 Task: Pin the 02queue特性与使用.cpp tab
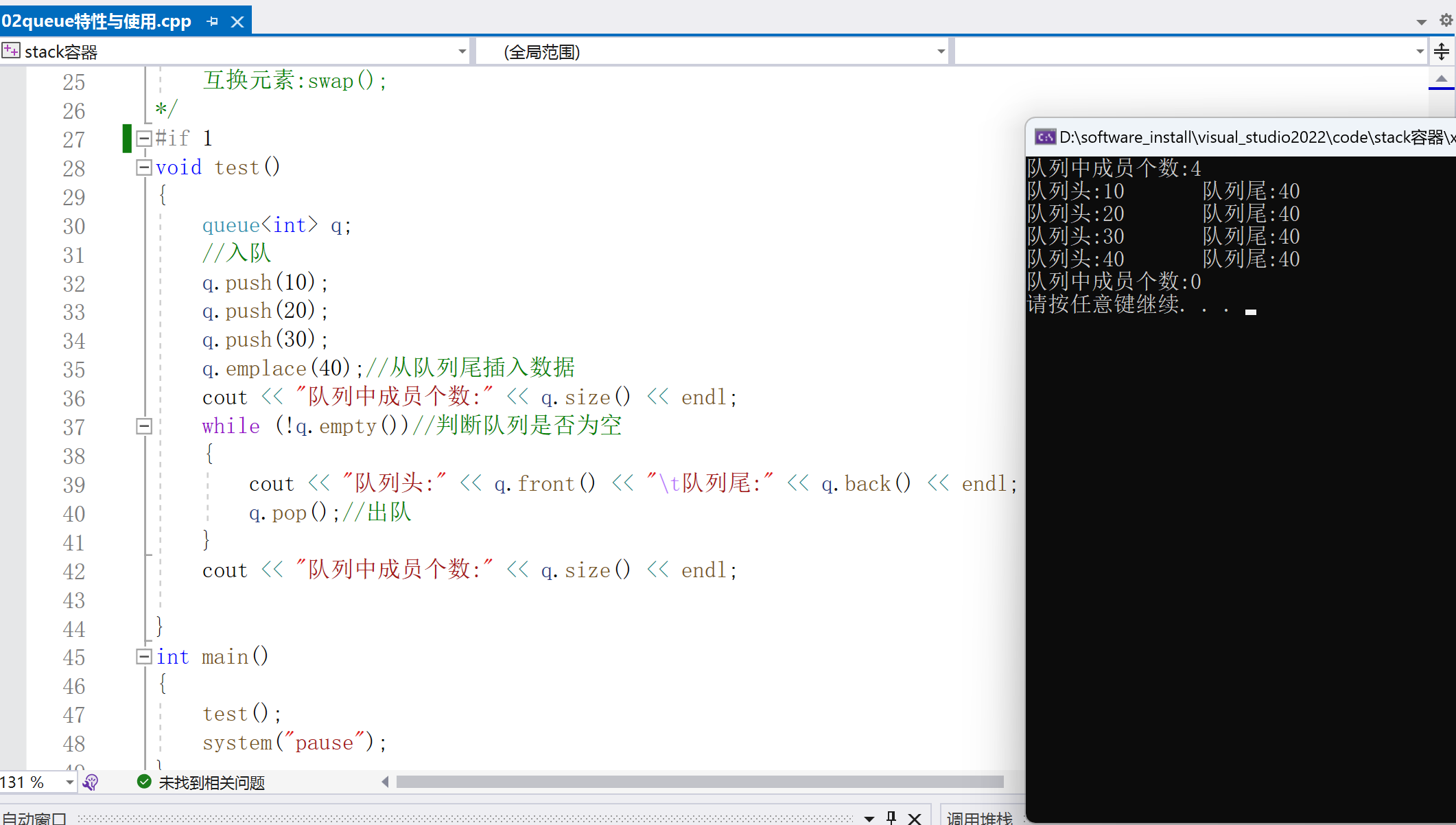point(212,22)
